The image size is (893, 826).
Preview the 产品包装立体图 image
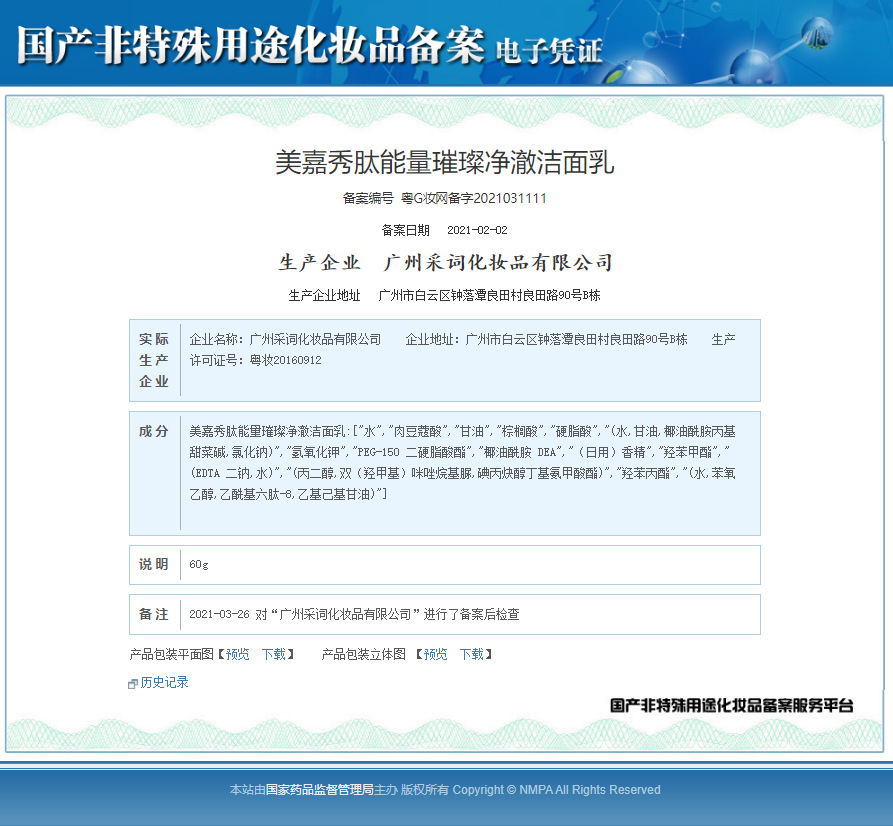pyautogui.click(x=435, y=654)
